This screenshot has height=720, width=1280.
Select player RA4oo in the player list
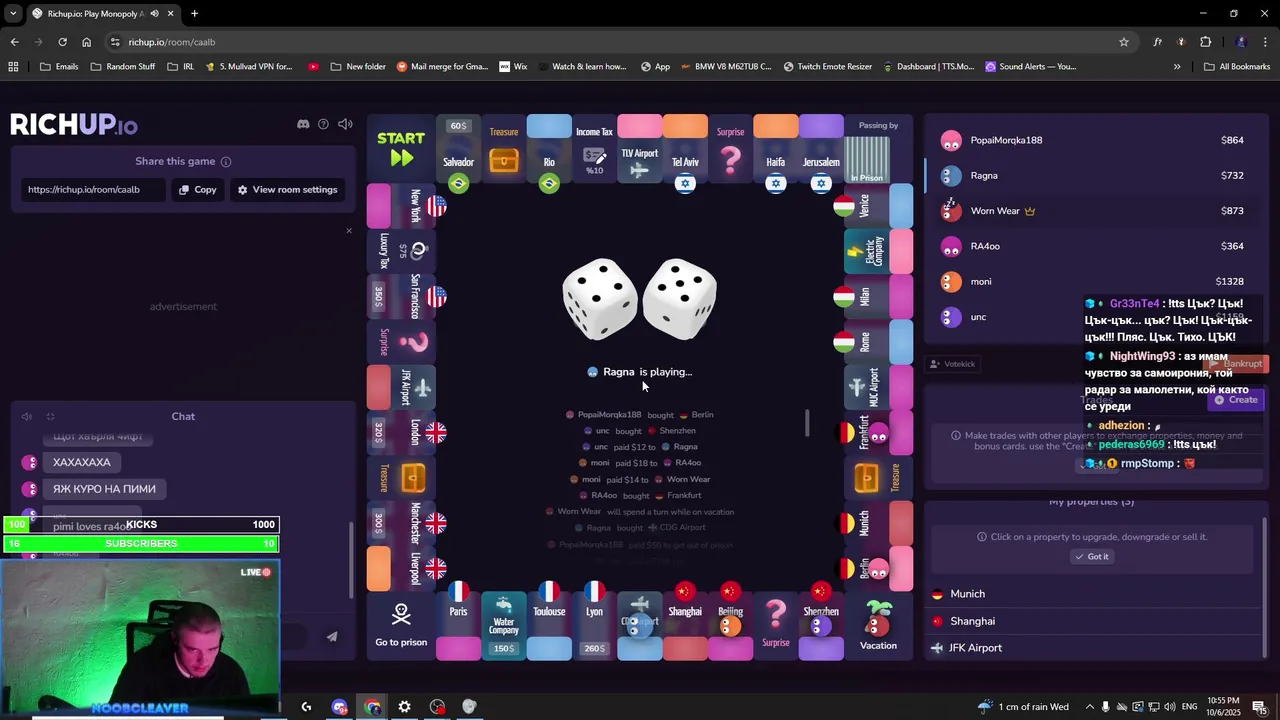coord(1092,246)
